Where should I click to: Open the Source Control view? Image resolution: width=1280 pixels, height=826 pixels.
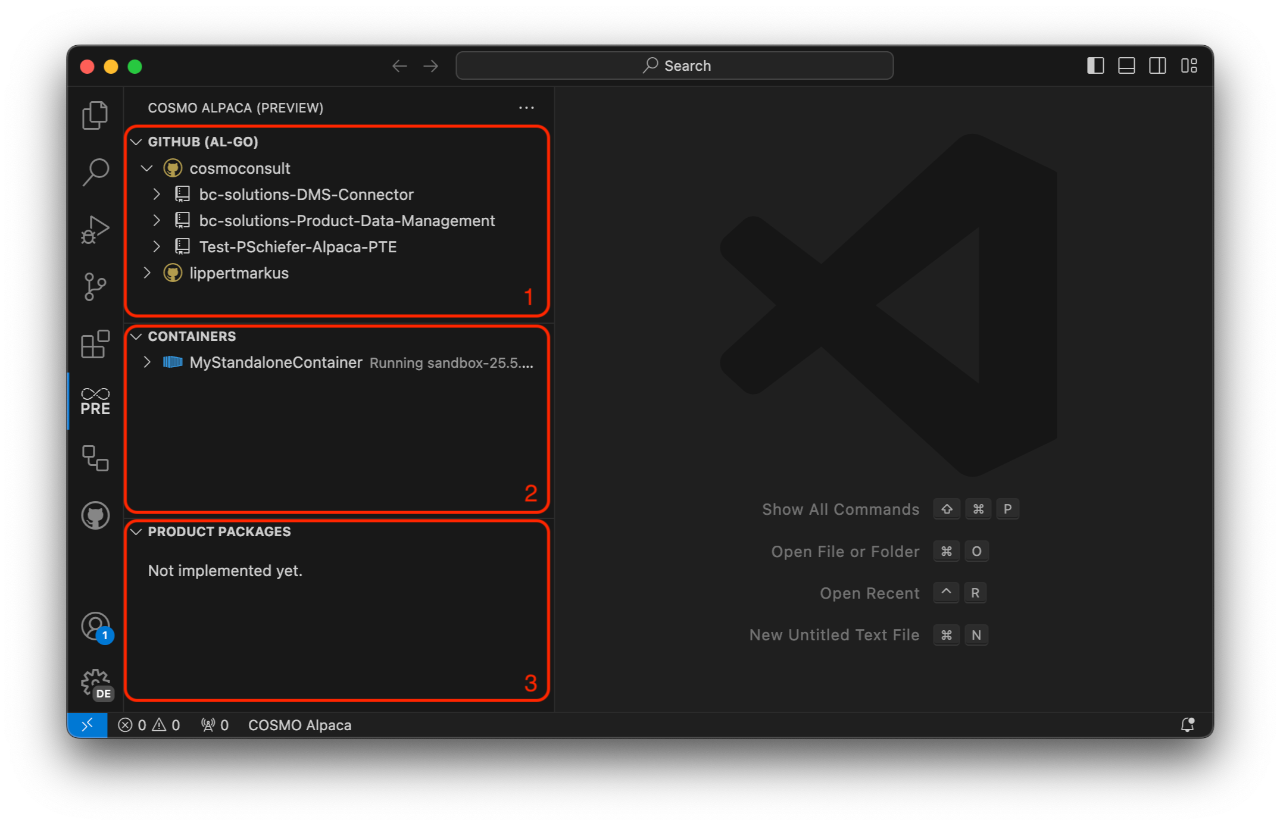click(x=94, y=286)
